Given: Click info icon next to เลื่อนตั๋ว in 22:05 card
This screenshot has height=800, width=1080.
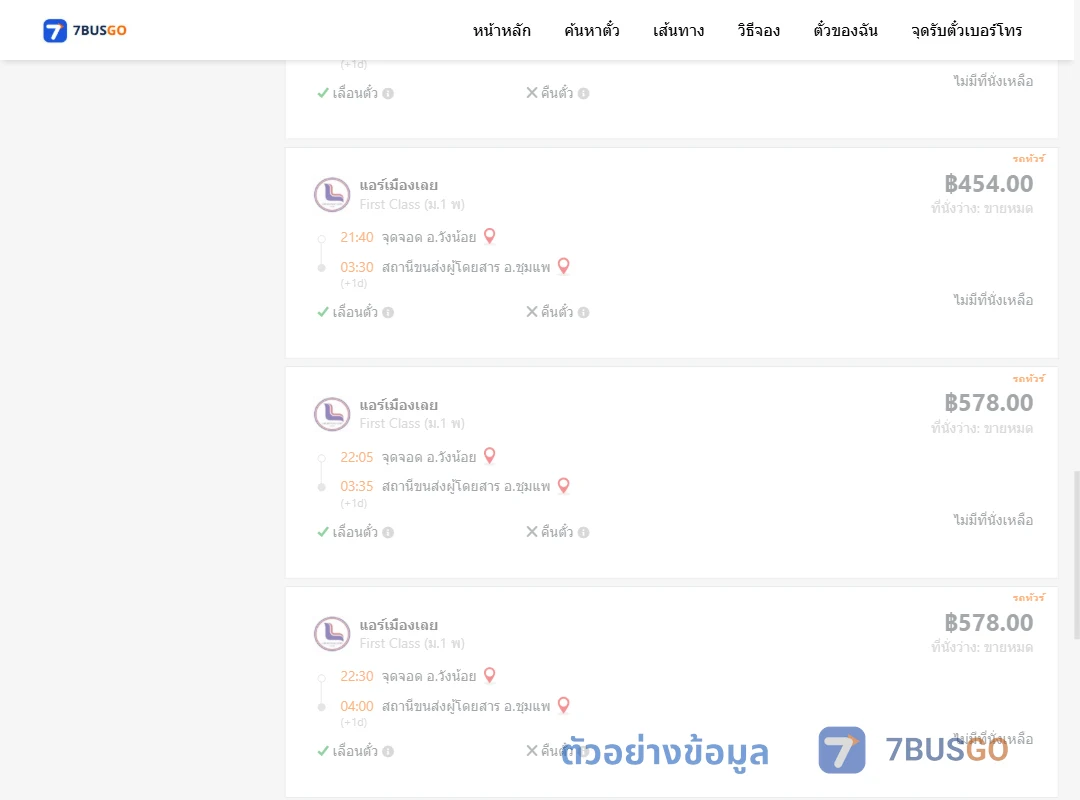Looking at the screenshot, I should (x=388, y=532).
